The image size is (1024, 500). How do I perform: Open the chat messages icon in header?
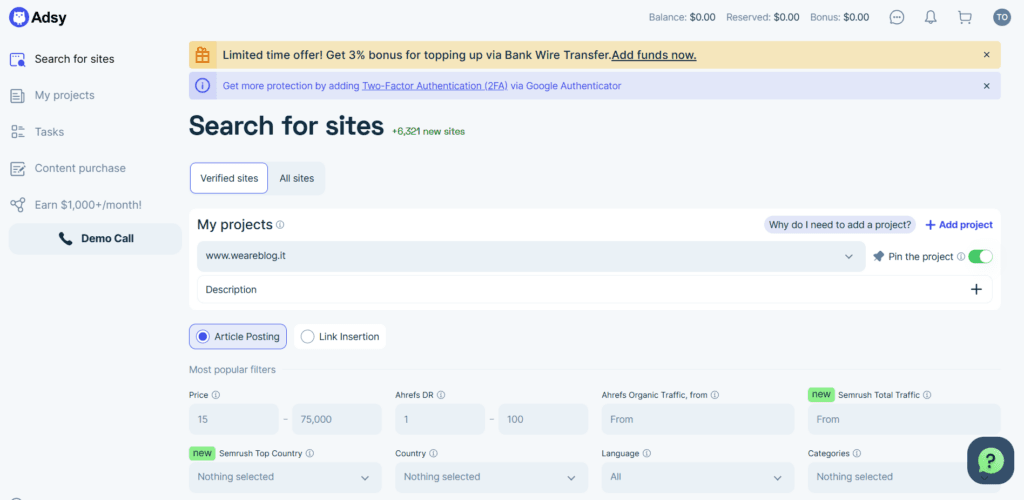pyautogui.click(x=897, y=18)
